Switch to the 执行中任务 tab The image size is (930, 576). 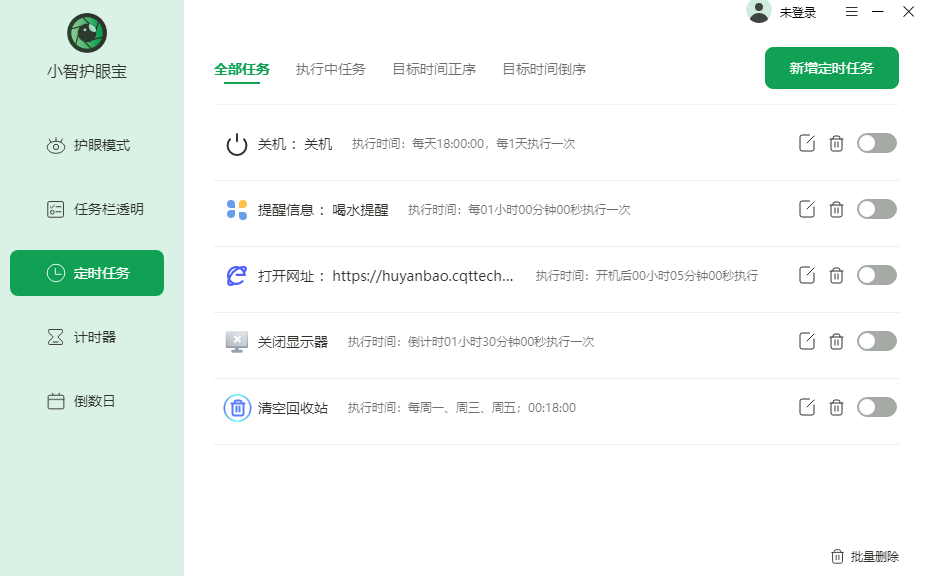point(331,70)
